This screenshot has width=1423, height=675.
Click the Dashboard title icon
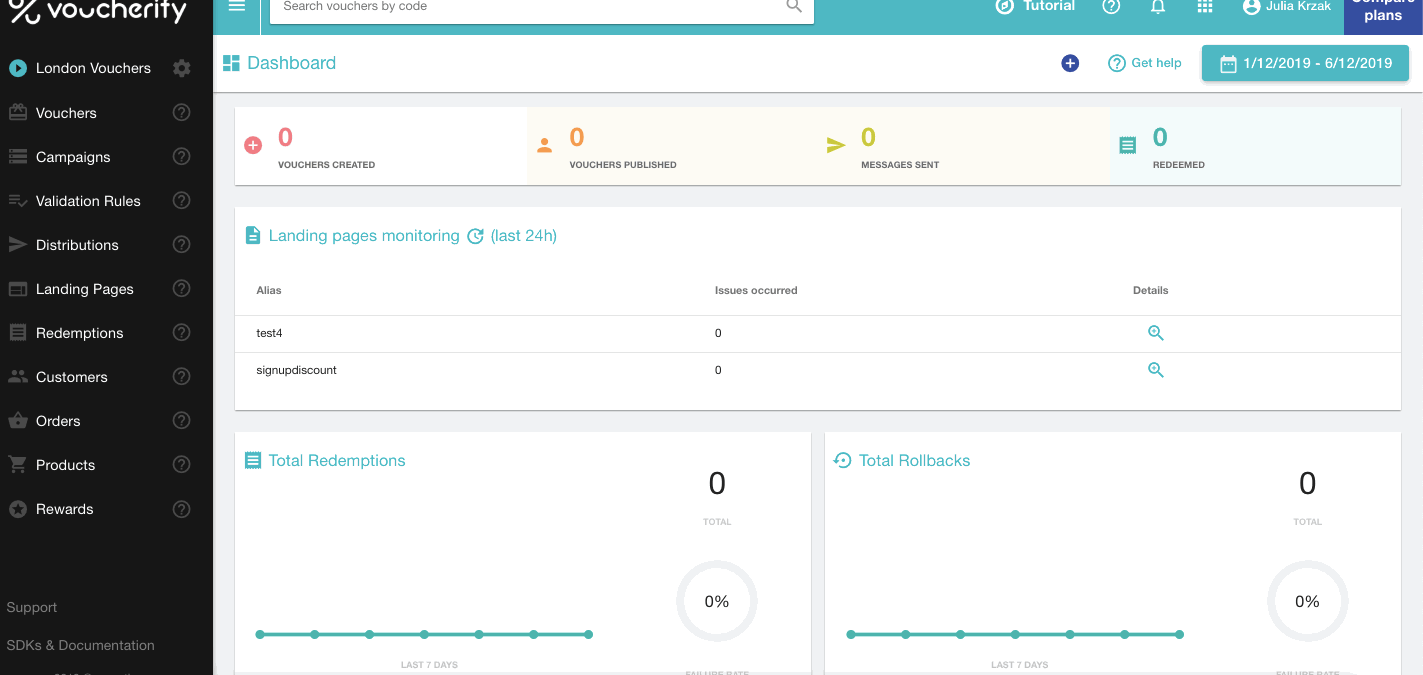point(231,63)
